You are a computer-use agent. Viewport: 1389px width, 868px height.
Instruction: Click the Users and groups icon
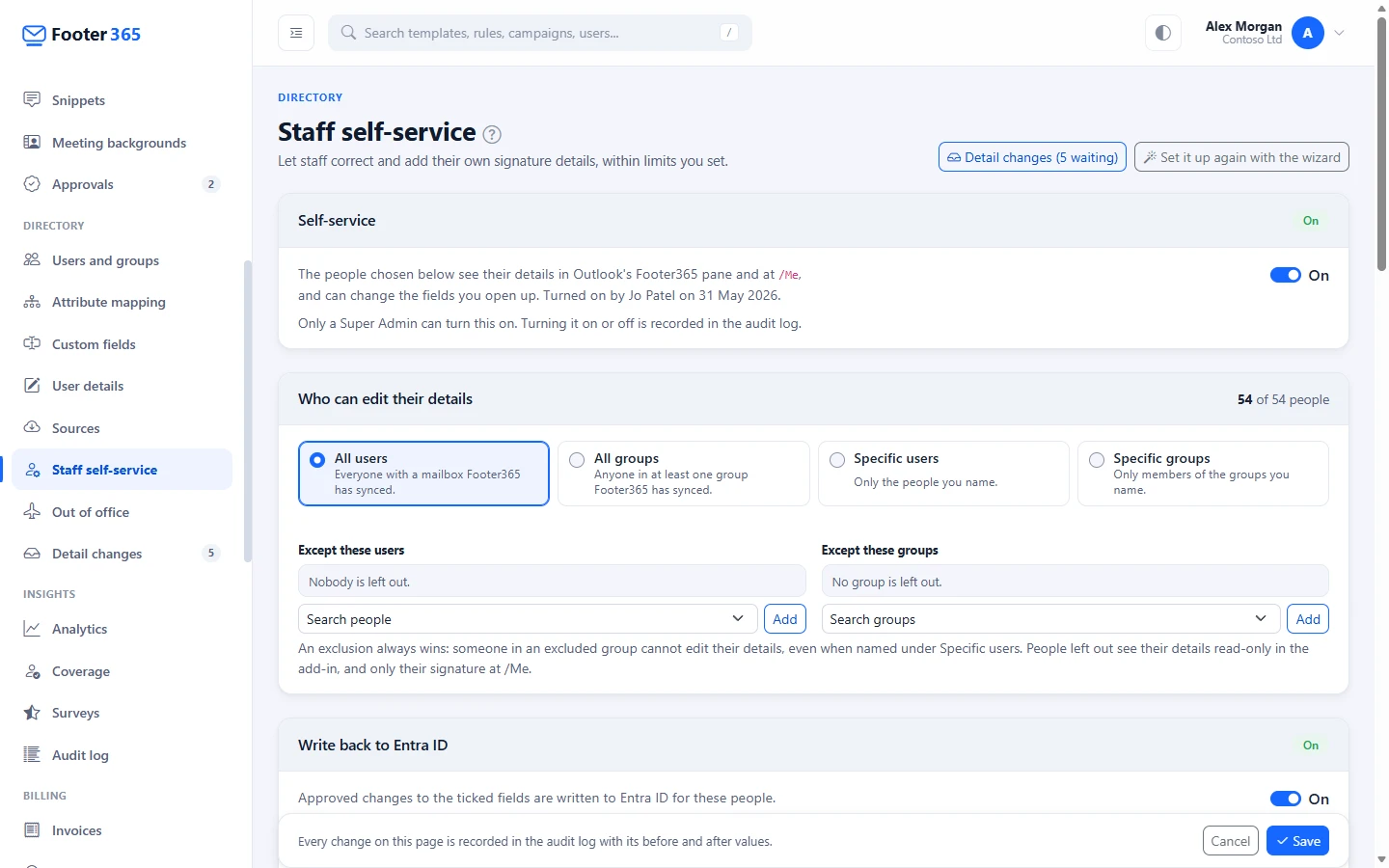(32, 260)
